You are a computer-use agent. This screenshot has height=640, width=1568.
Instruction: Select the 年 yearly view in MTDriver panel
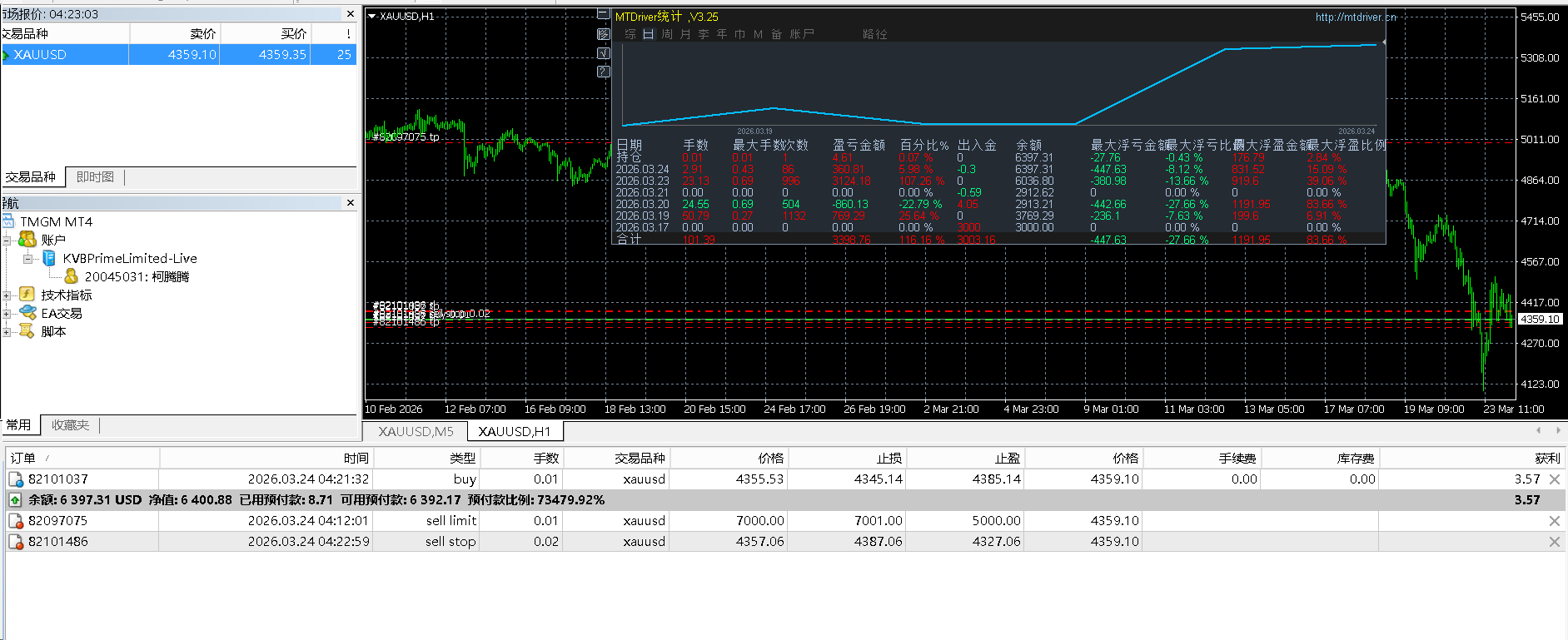pyautogui.click(x=722, y=34)
